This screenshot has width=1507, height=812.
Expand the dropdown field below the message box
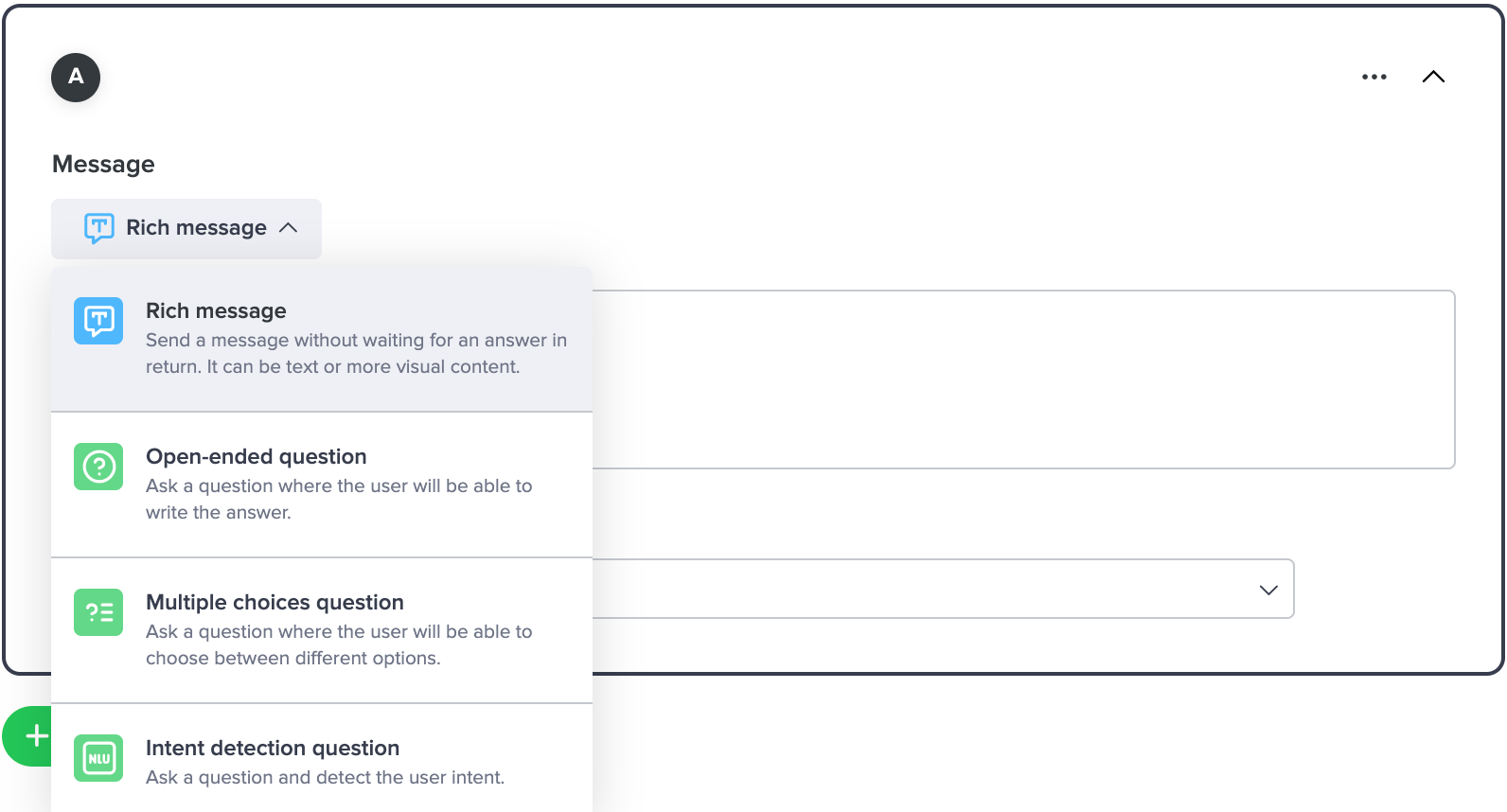pyautogui.click(x=943, y=589)
